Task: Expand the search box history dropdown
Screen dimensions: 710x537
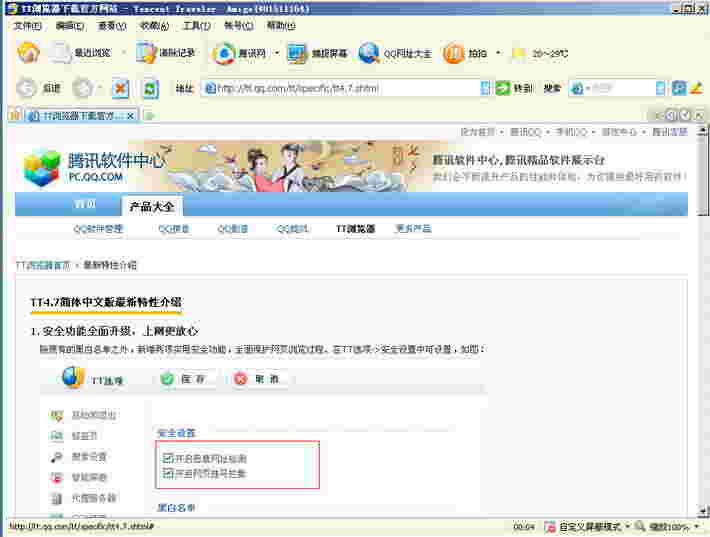Action: click(661, 88)
